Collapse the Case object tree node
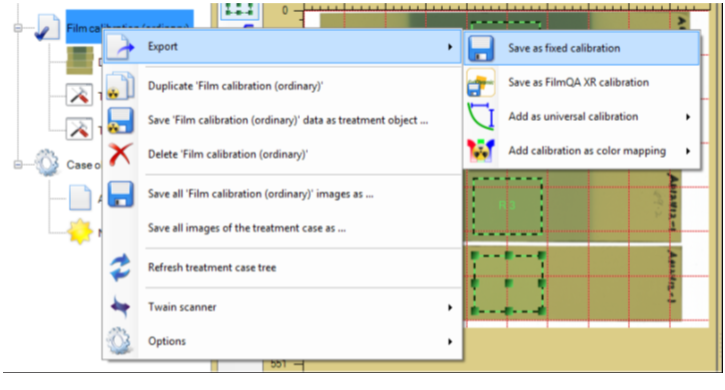Image resolution: width=725 pixels, height=390 pixels. [18, 165]
